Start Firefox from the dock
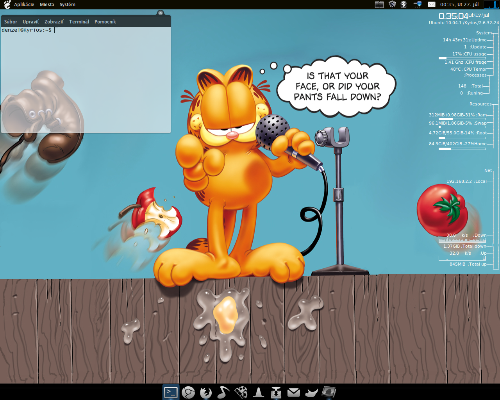Viewport: 500px width, 400px height. (206, 392)
